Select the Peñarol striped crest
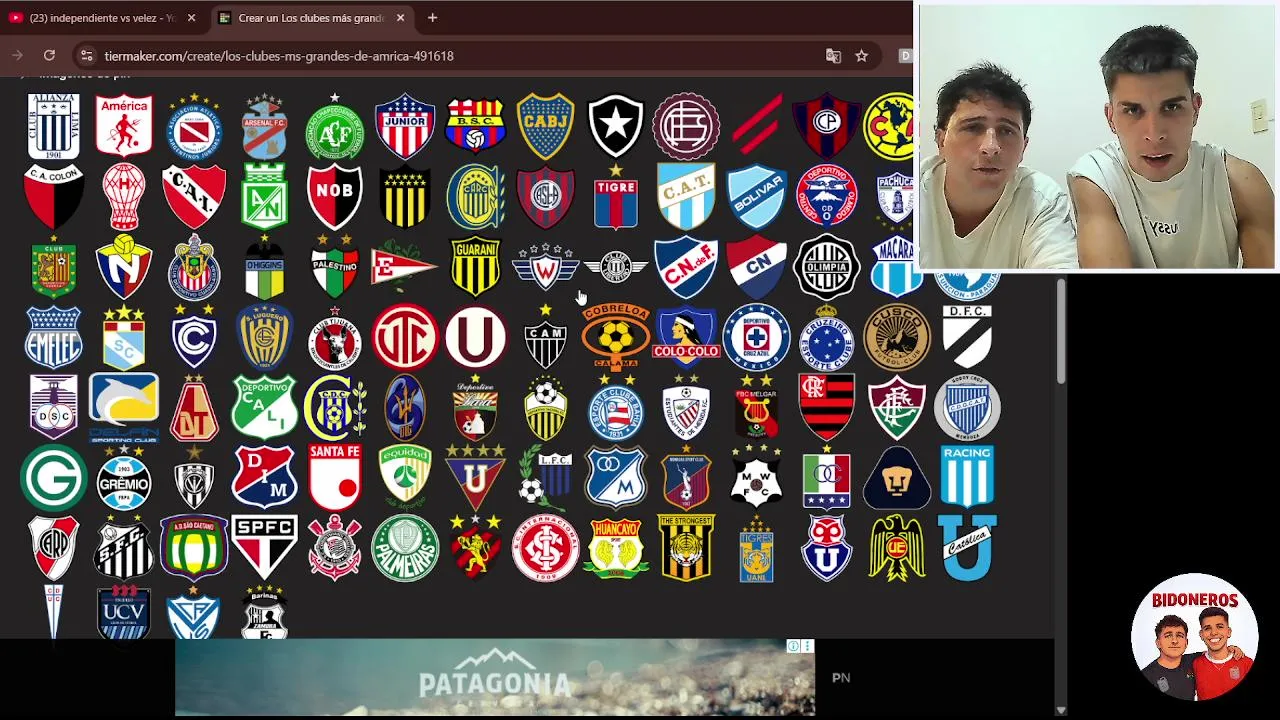Screen dimensions: 1280x720 405,197
